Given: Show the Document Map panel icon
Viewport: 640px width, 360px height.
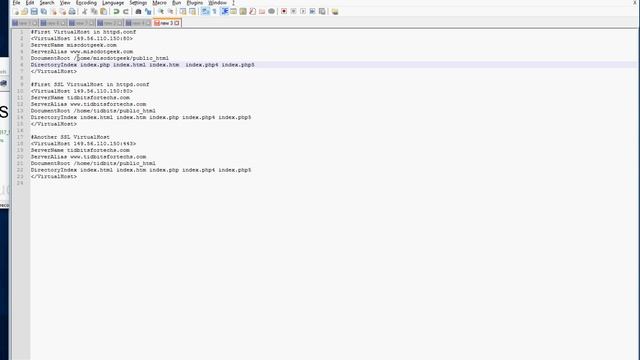Looking at the screenshot, I should tap(243, 11).
